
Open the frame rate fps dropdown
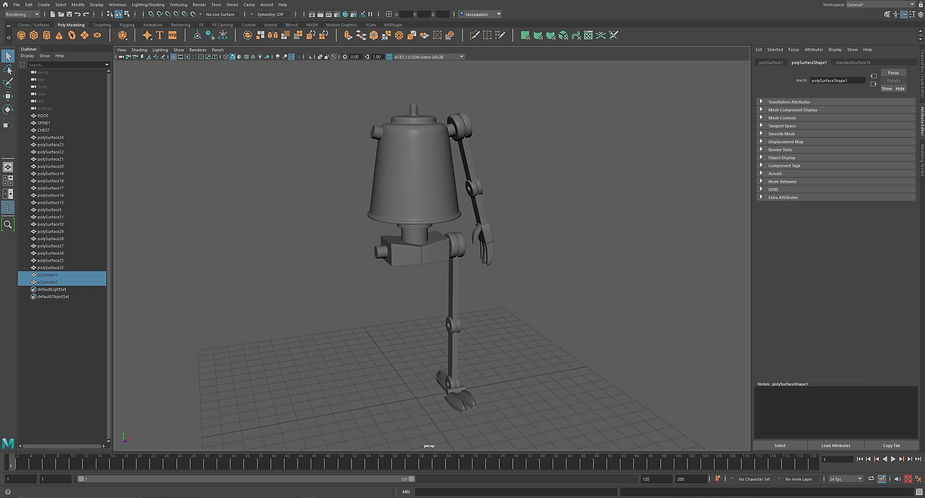click(845, 479)
